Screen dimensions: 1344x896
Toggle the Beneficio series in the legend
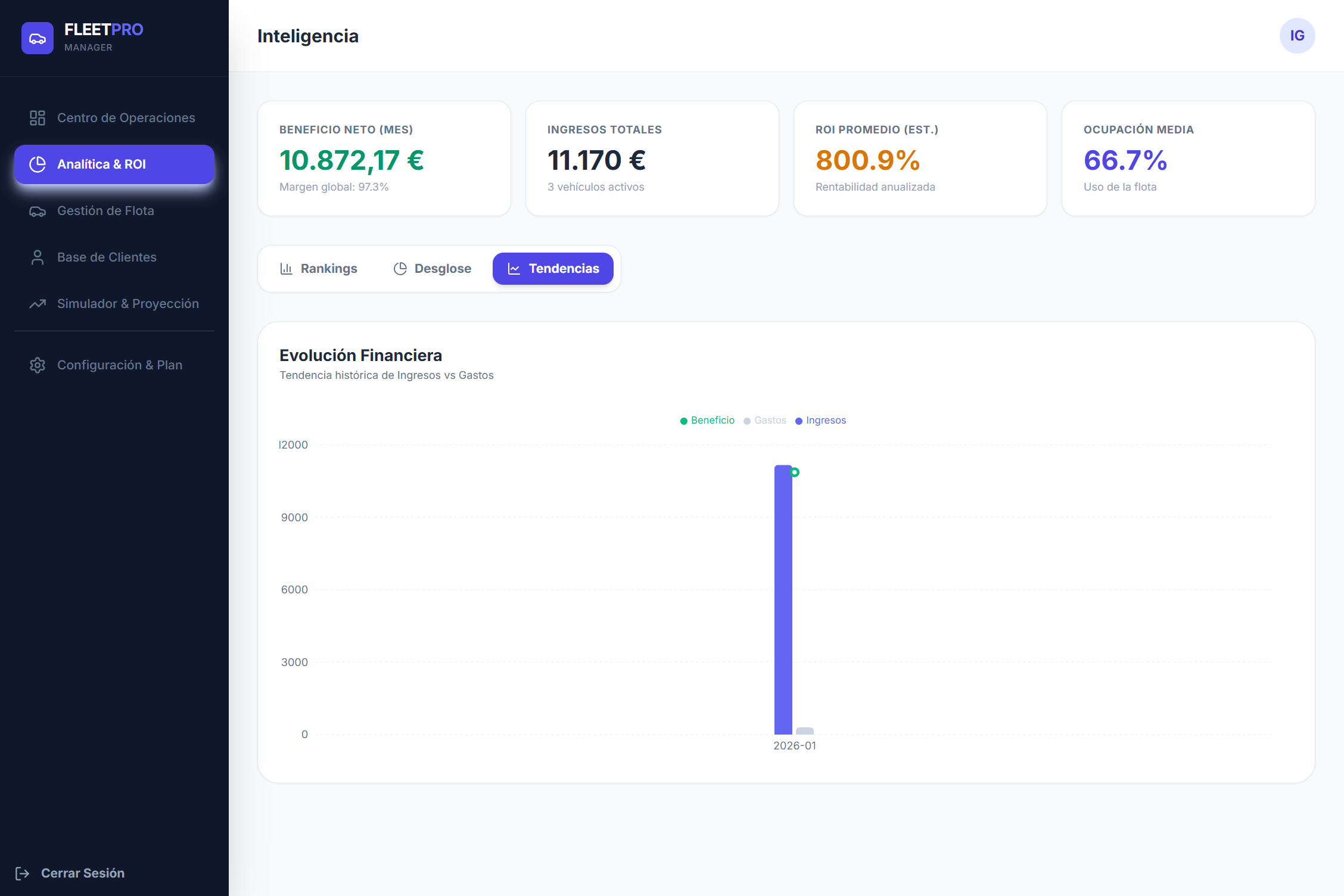coord(708,420)
